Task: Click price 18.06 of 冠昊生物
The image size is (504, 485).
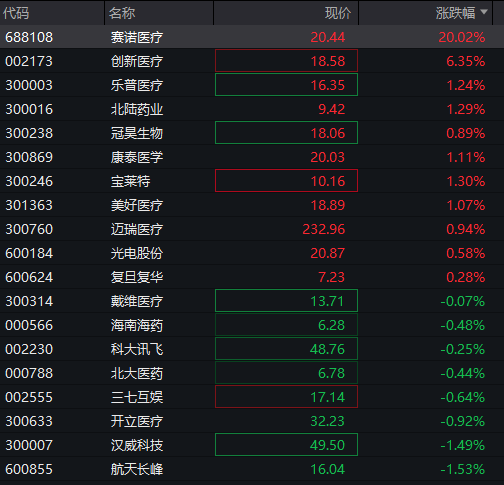Action: (328, 133)
